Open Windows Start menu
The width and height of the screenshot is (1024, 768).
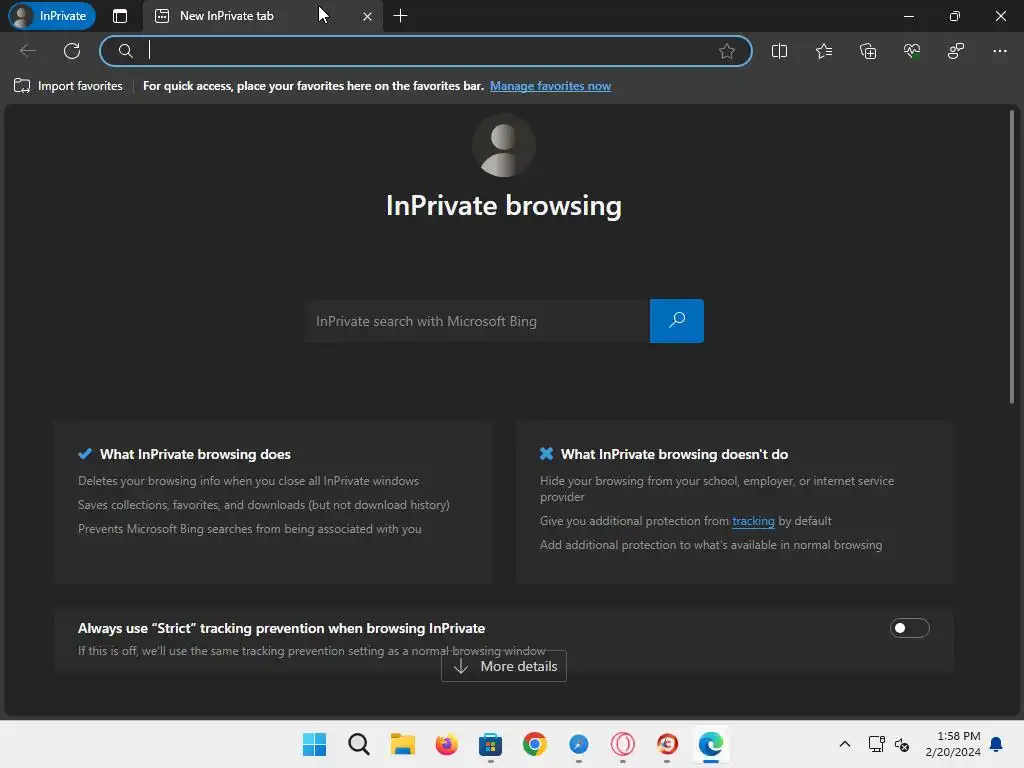[314, 744]
